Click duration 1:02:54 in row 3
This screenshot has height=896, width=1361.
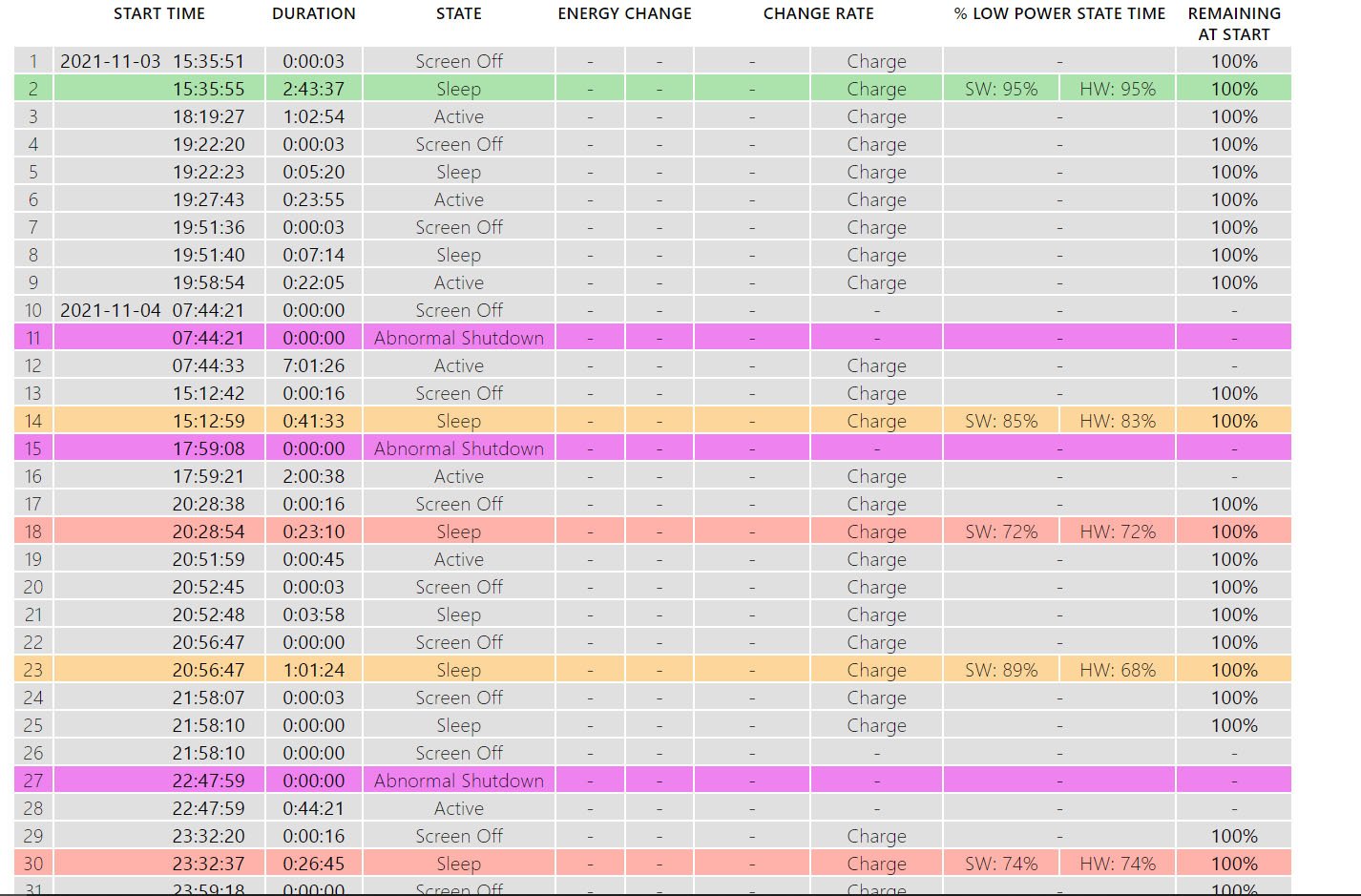[x=313, y=116]
